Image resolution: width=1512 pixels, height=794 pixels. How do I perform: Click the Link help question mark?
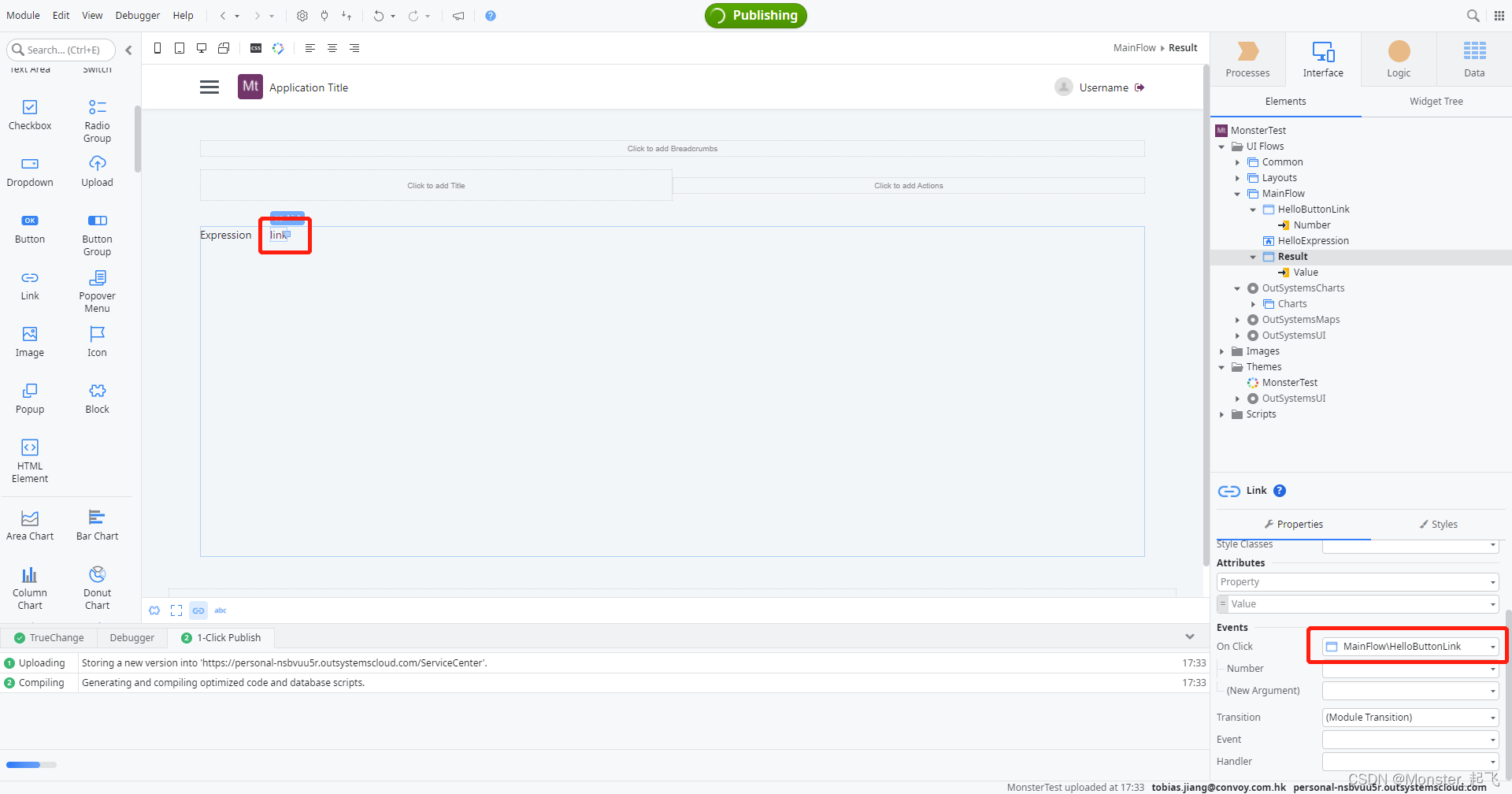coord(1280,491)
